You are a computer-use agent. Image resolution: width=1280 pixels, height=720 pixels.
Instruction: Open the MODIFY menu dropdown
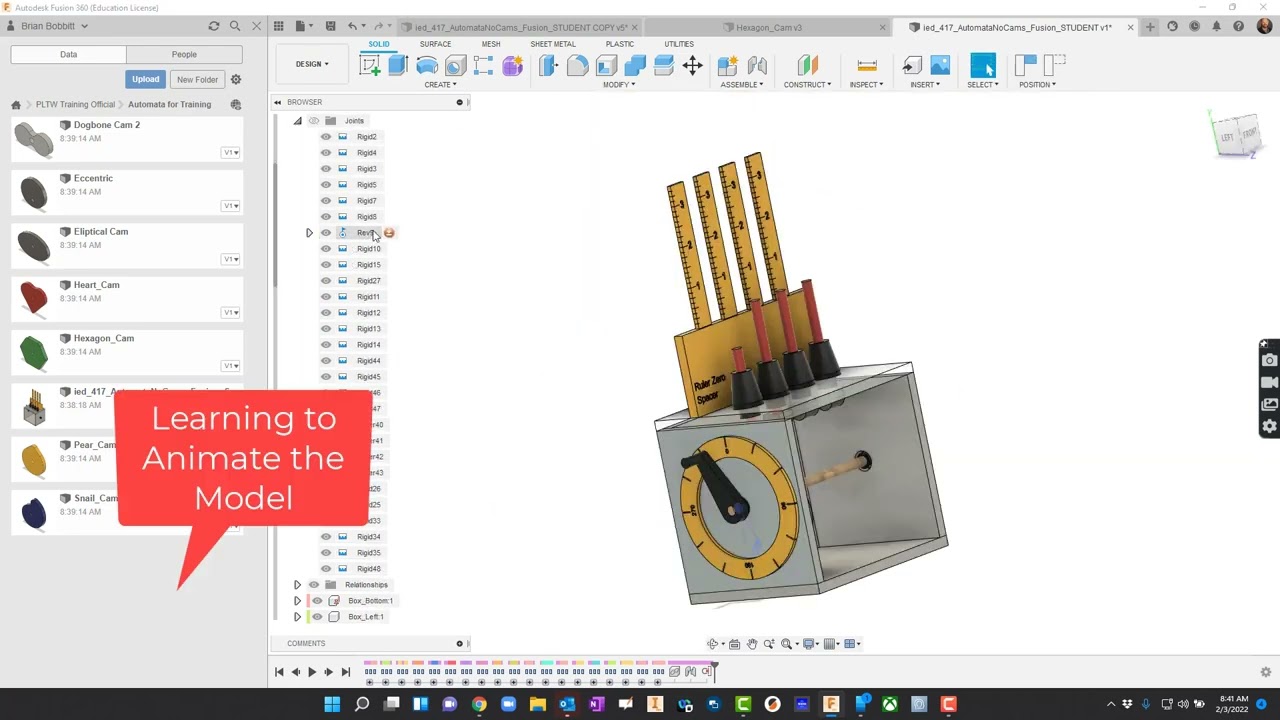pyautogui.click(x=619, y=85)
